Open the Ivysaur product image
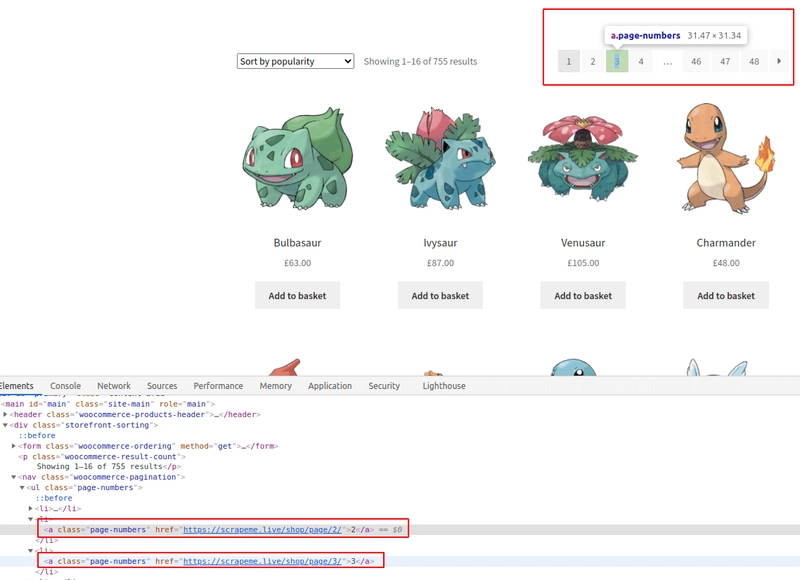This screenshot has height=580, width=800. pyautogui.click(x=440, y=158)
